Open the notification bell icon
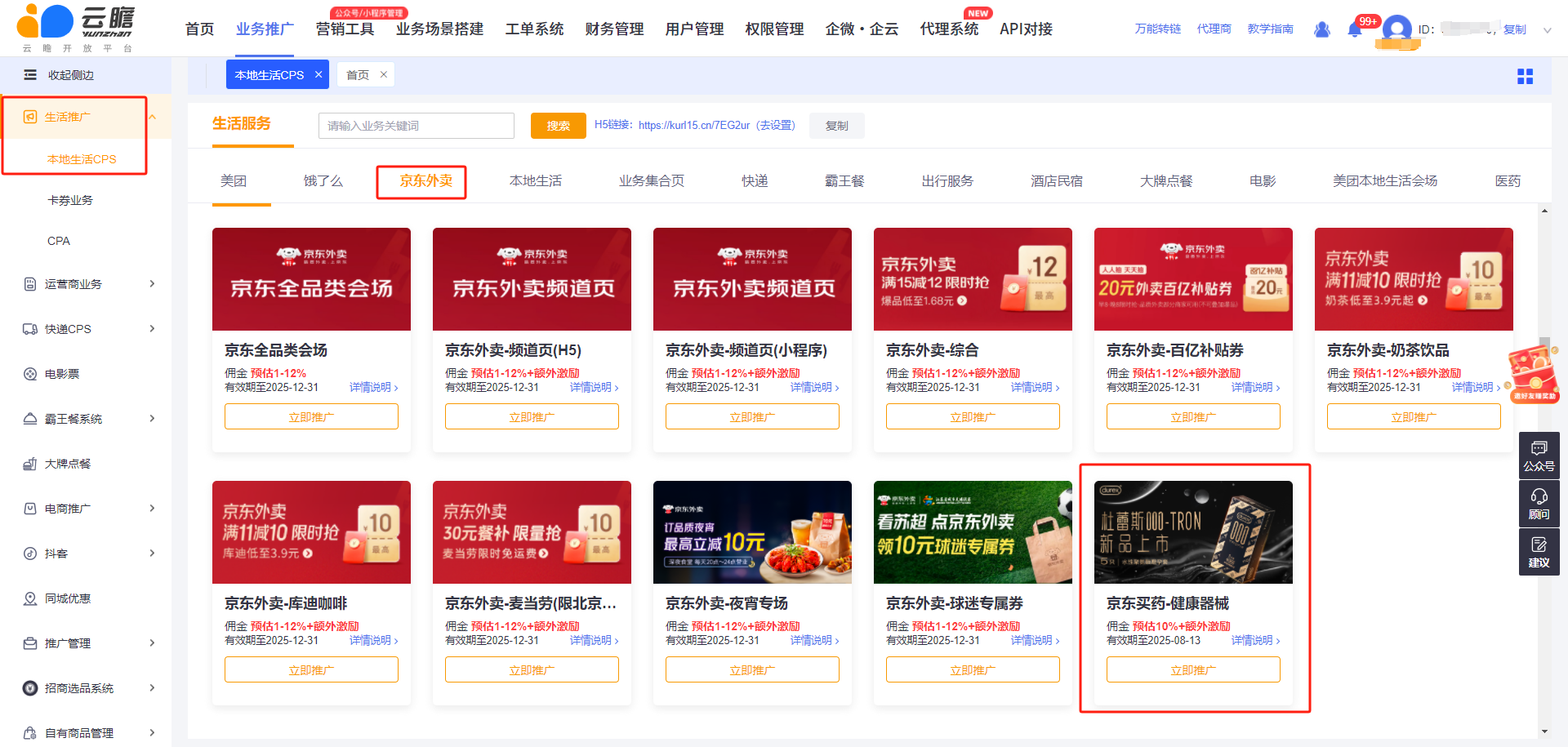This screenshot has height=747, width=1568. coord(1354,29)
